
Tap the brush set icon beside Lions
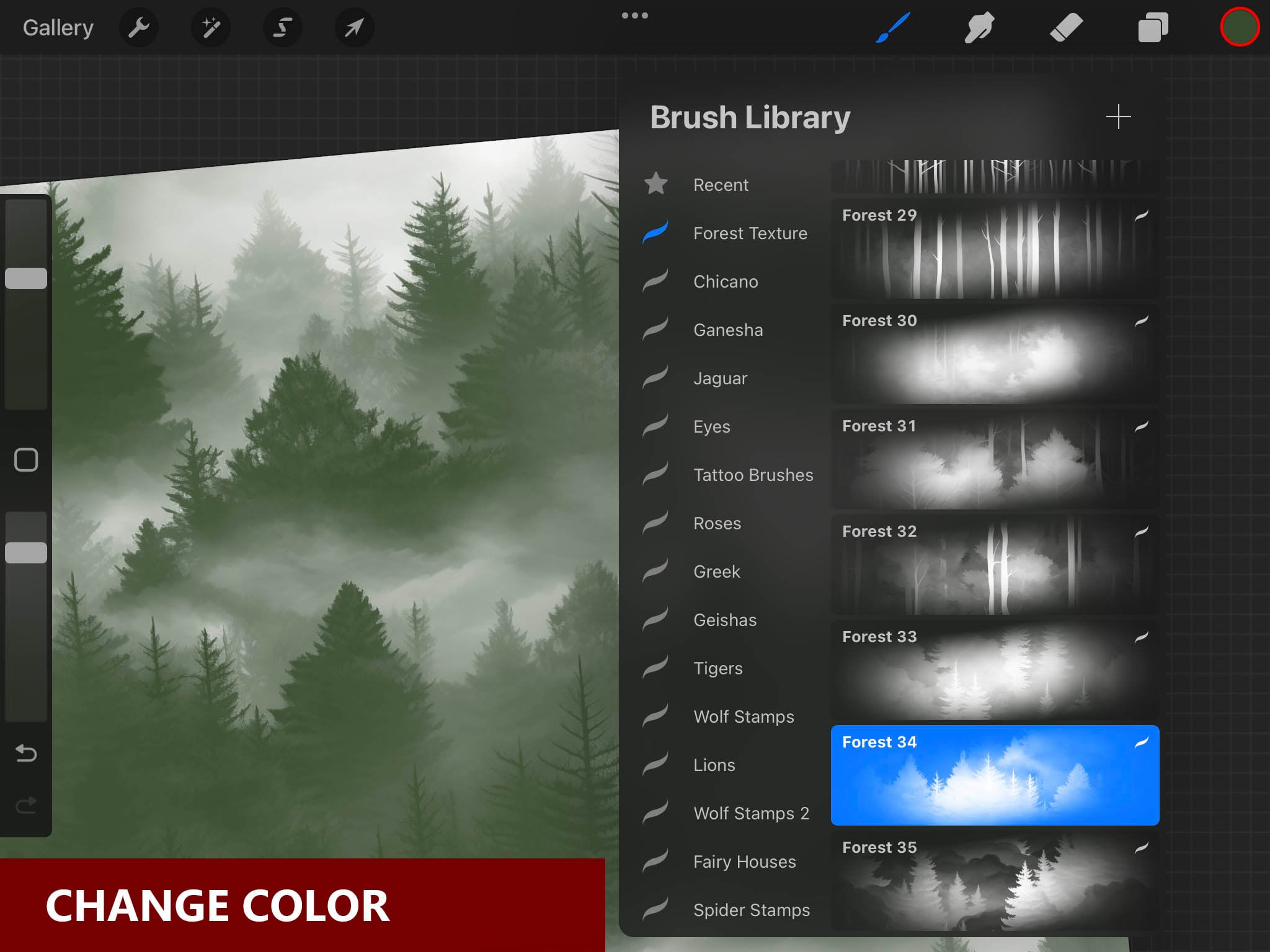point(655,764)
